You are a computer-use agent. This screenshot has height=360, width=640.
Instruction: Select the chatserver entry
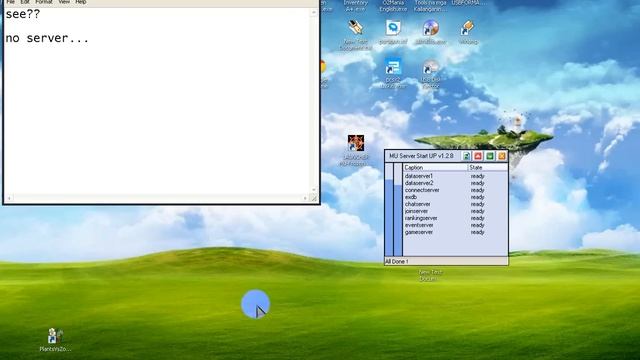(418, 204)
